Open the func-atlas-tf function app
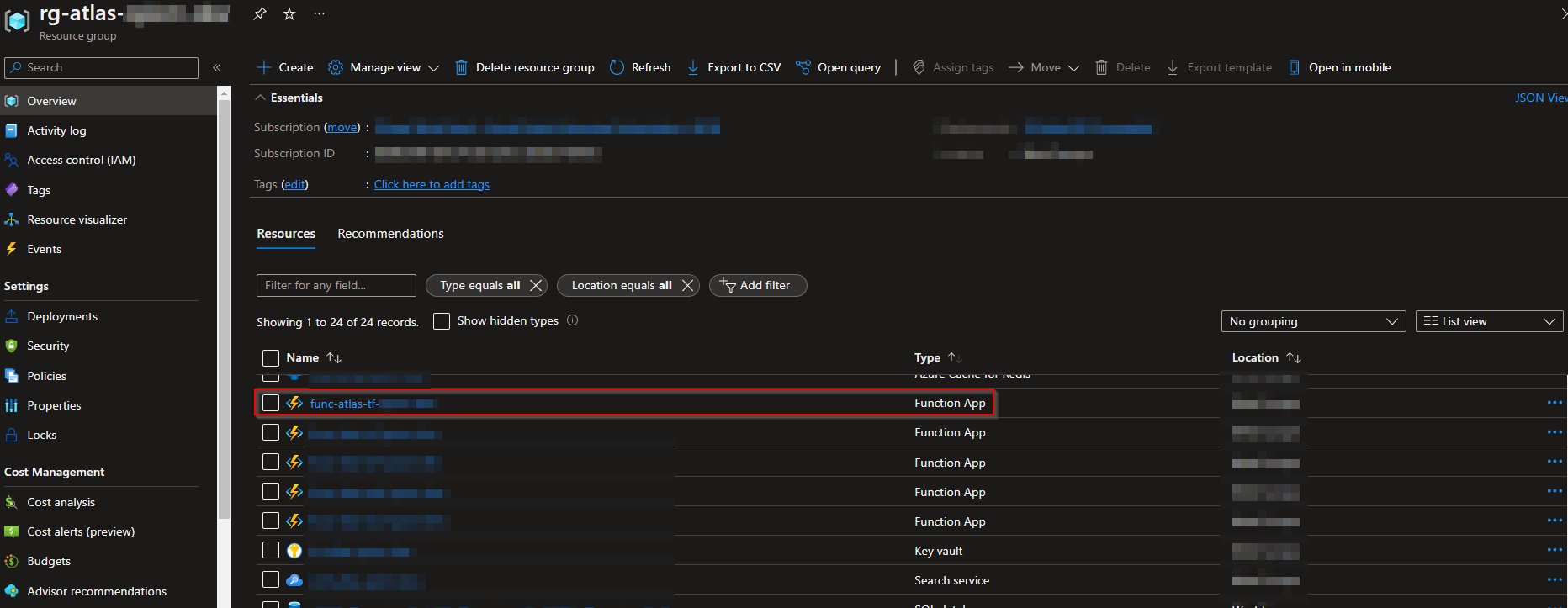The height and width of the screenshot is (608, 1568). coord(373,404)
